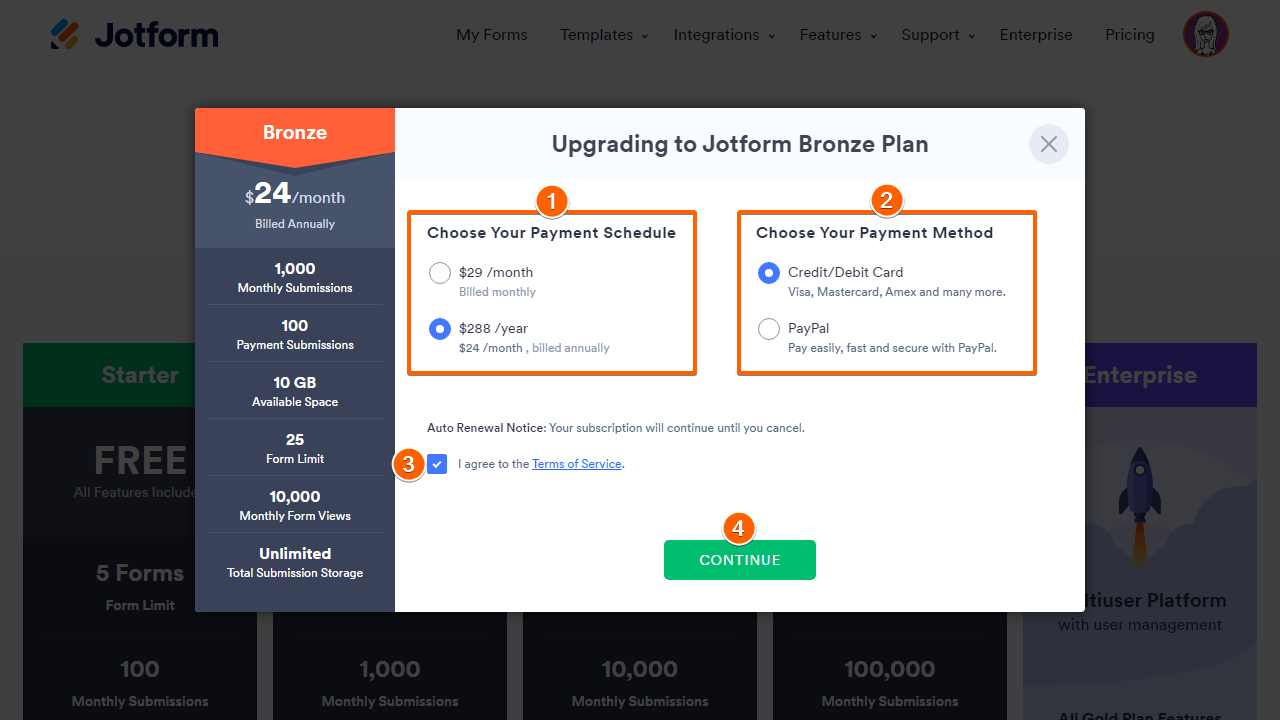Click the orange step 3 badge
The height and width of the screenshot is (720, 1280).
(x=408, y=464)
